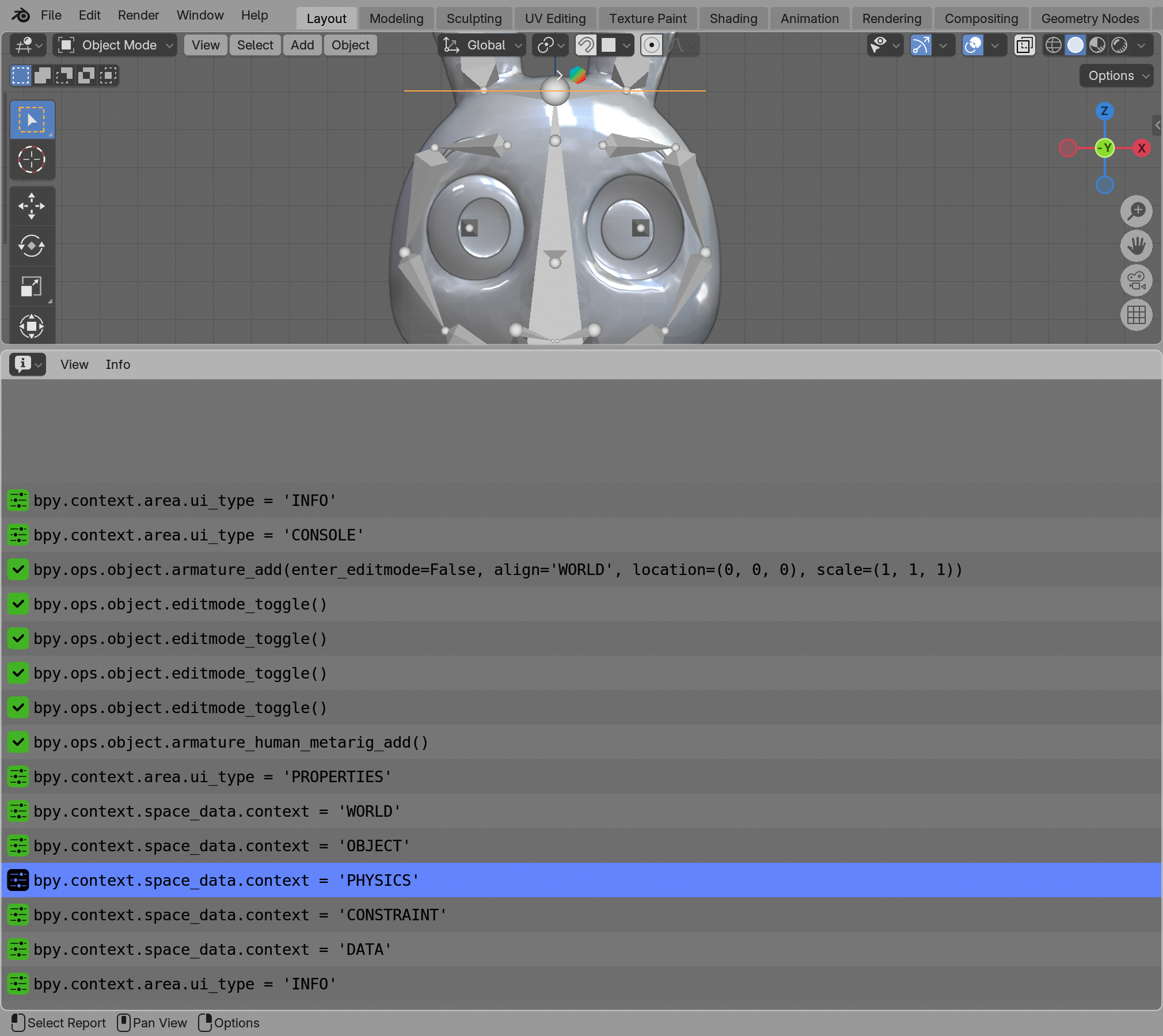Click the X axis on navigation gizmo
This screenshot has width=1163, height=1036.
(1141, 148)
